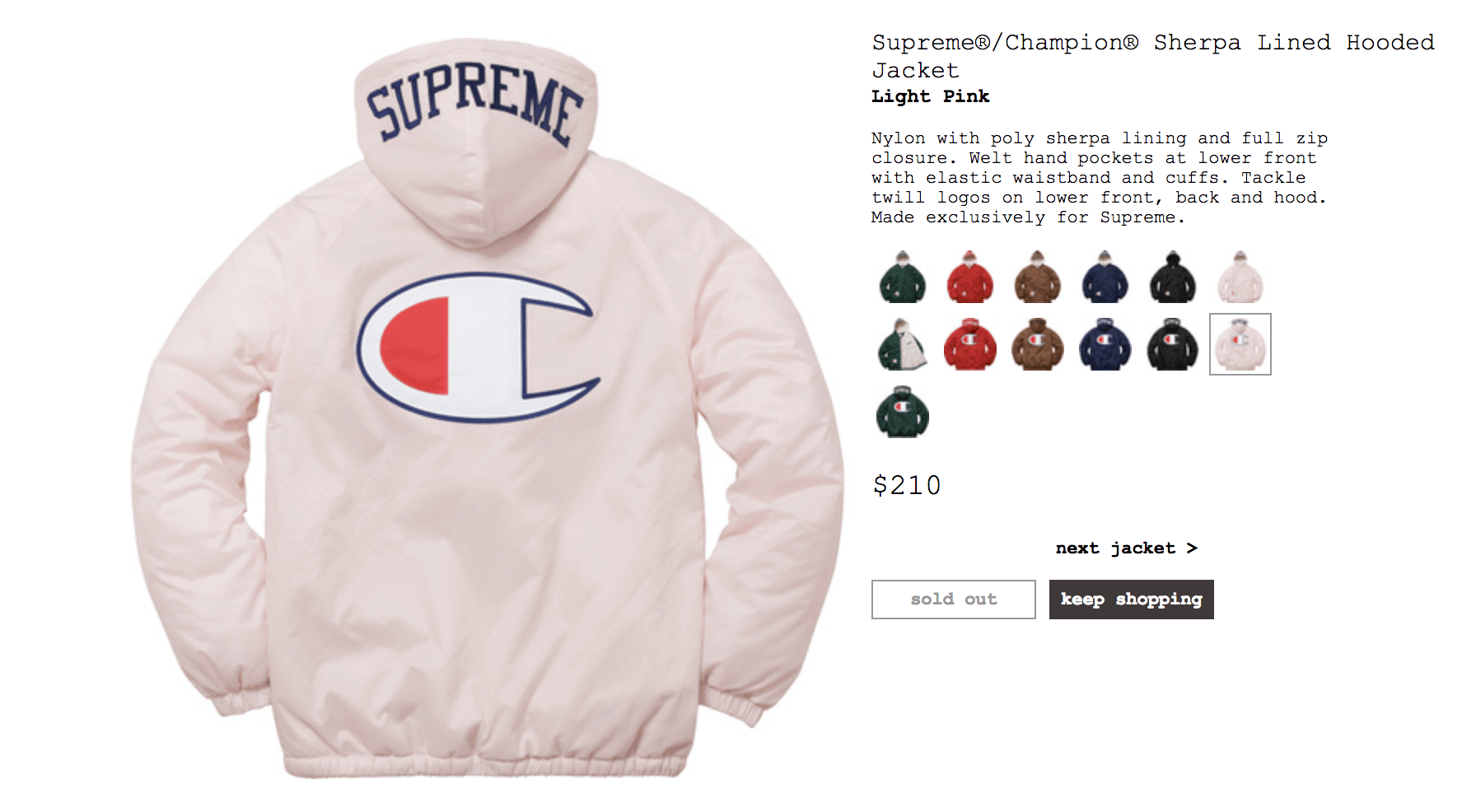The image size is (1476, 812).
Task: Click the highlighted light pink back-view thumbnail
Action: [x=1240, y=344]
